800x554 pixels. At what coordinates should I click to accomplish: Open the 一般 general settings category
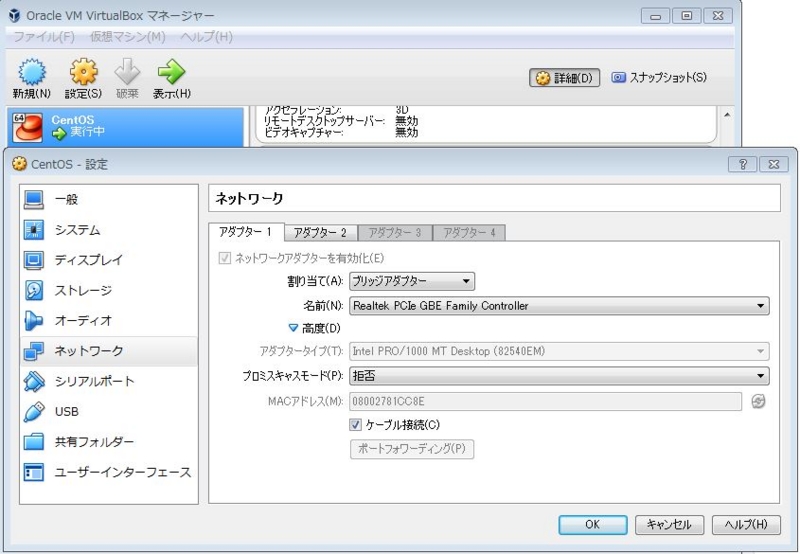108,199
